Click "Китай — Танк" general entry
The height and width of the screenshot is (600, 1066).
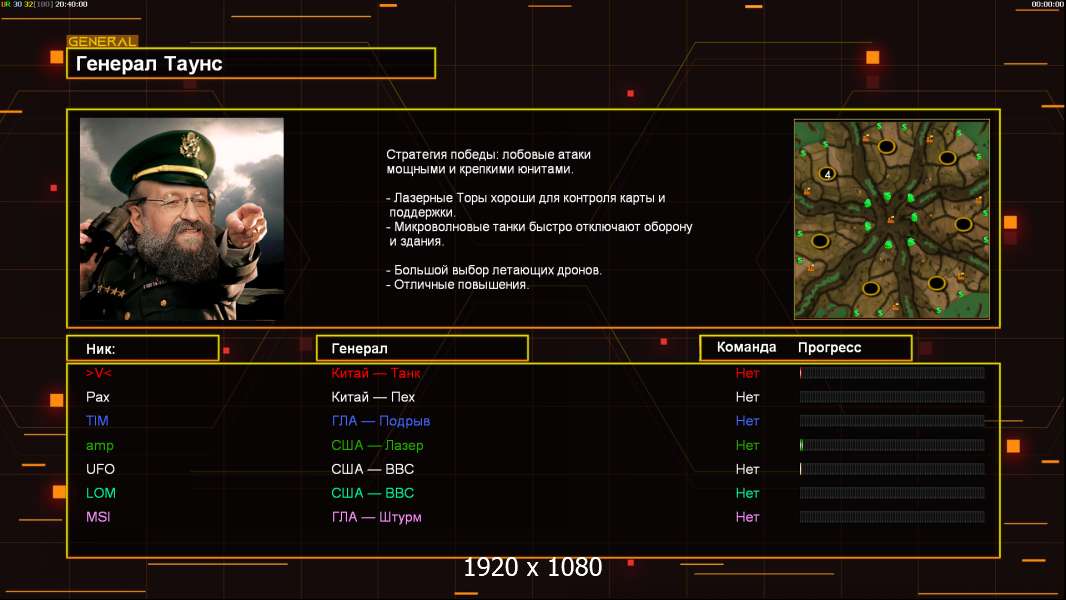point(375,373)
